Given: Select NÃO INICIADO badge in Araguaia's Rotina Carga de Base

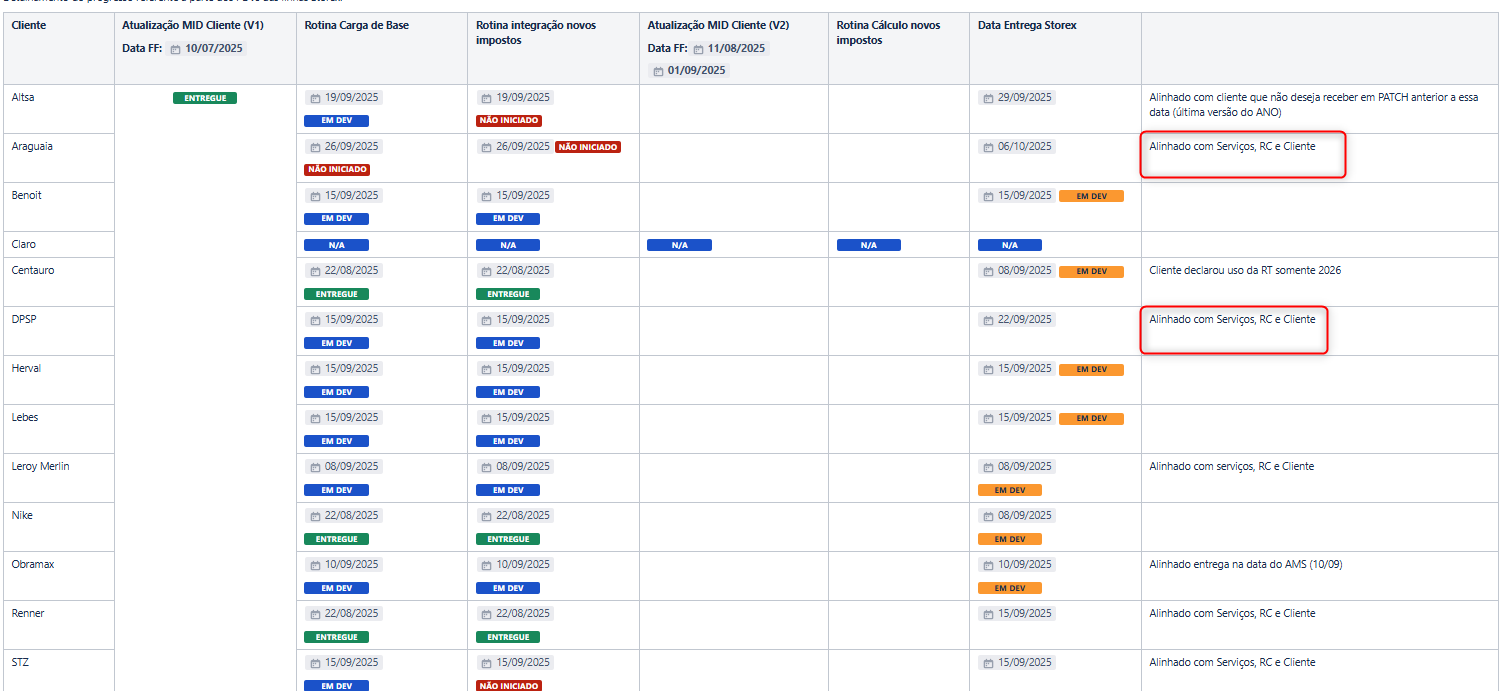Looking at the screenshot, I should [337, 170].
